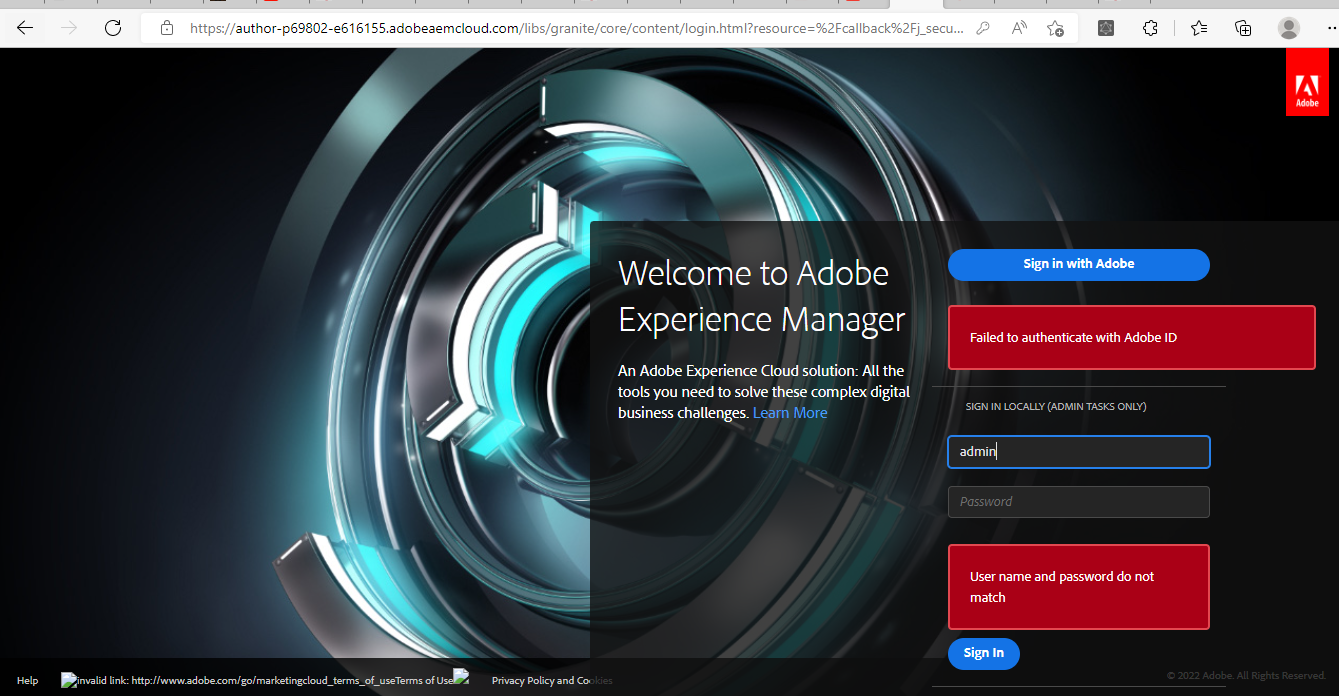This screenshot has width=1339, height=696.
Task: Click the Adobe logo in the top-right corner
Action: coord(1307,81)
